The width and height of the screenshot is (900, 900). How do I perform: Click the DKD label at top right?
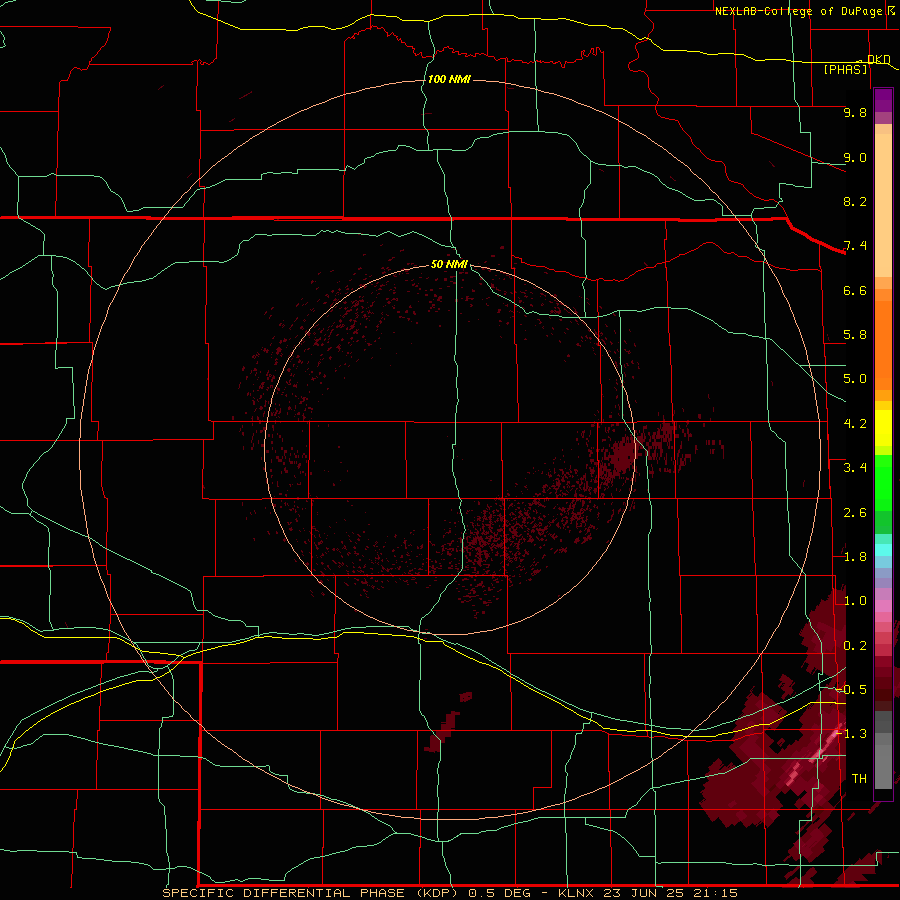pyautogui.click(x=879, y=59)
